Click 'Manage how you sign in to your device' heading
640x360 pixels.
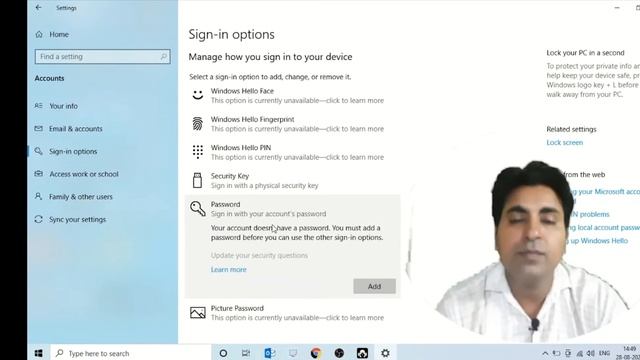pyautogui.click(x=270, y=57)
